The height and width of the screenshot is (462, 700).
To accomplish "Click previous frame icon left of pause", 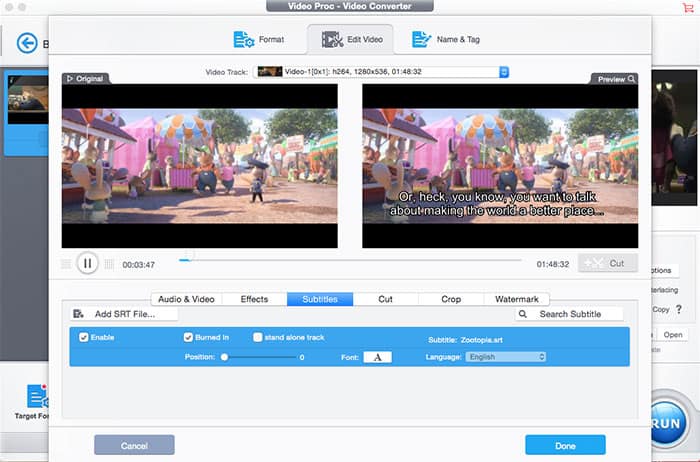I will pos(66,264).
